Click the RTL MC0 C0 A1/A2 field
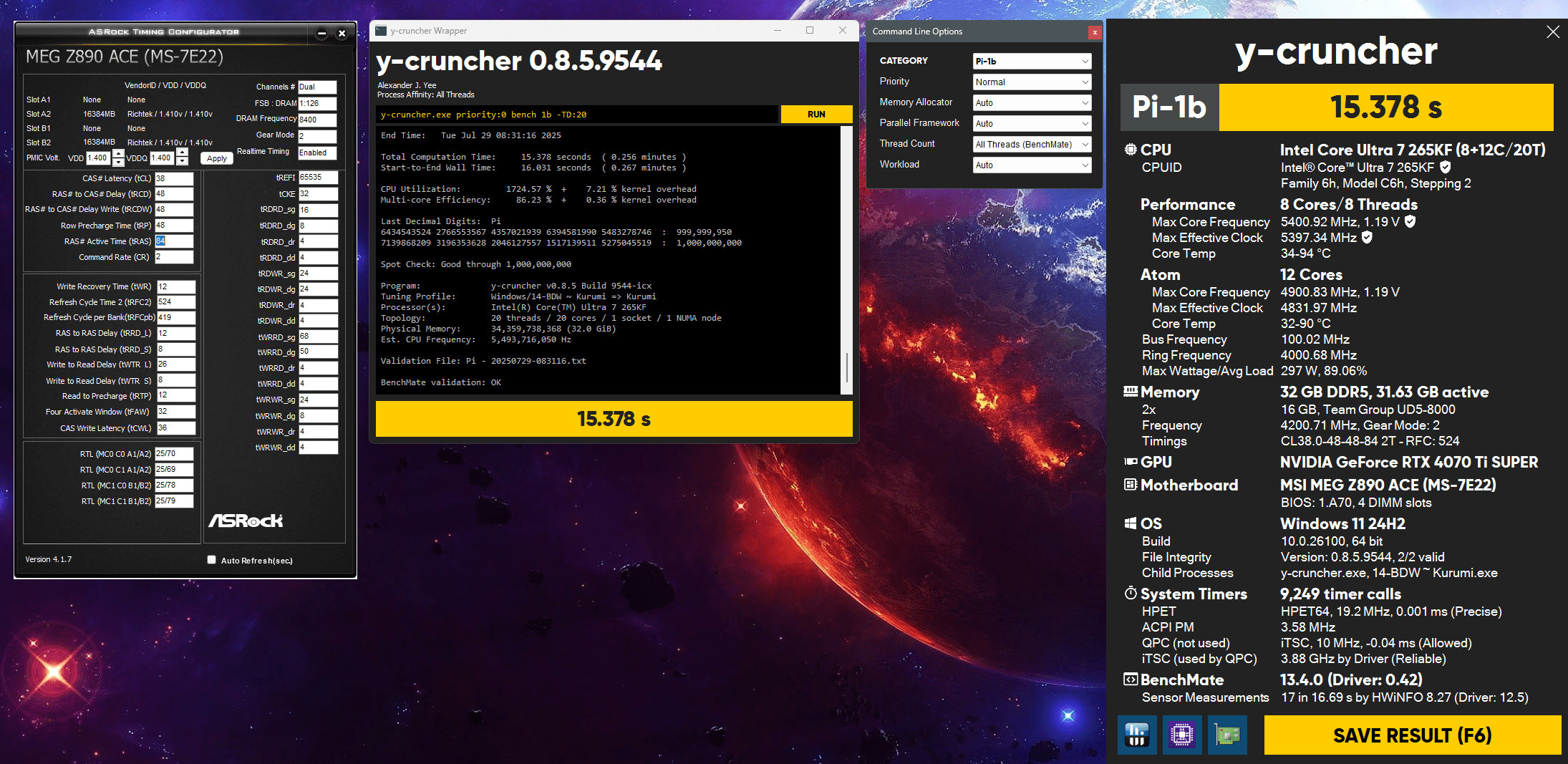Viewport: 1568px width, 764px height. (x=174, y=453)
